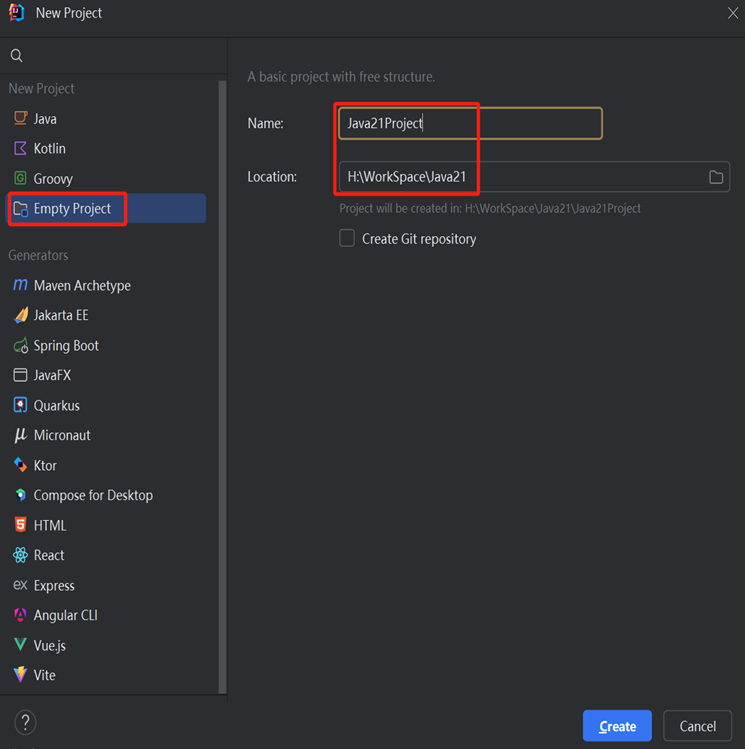
Task: Click the project list search field
Action: pyautogui.click(x=114, y=56)
